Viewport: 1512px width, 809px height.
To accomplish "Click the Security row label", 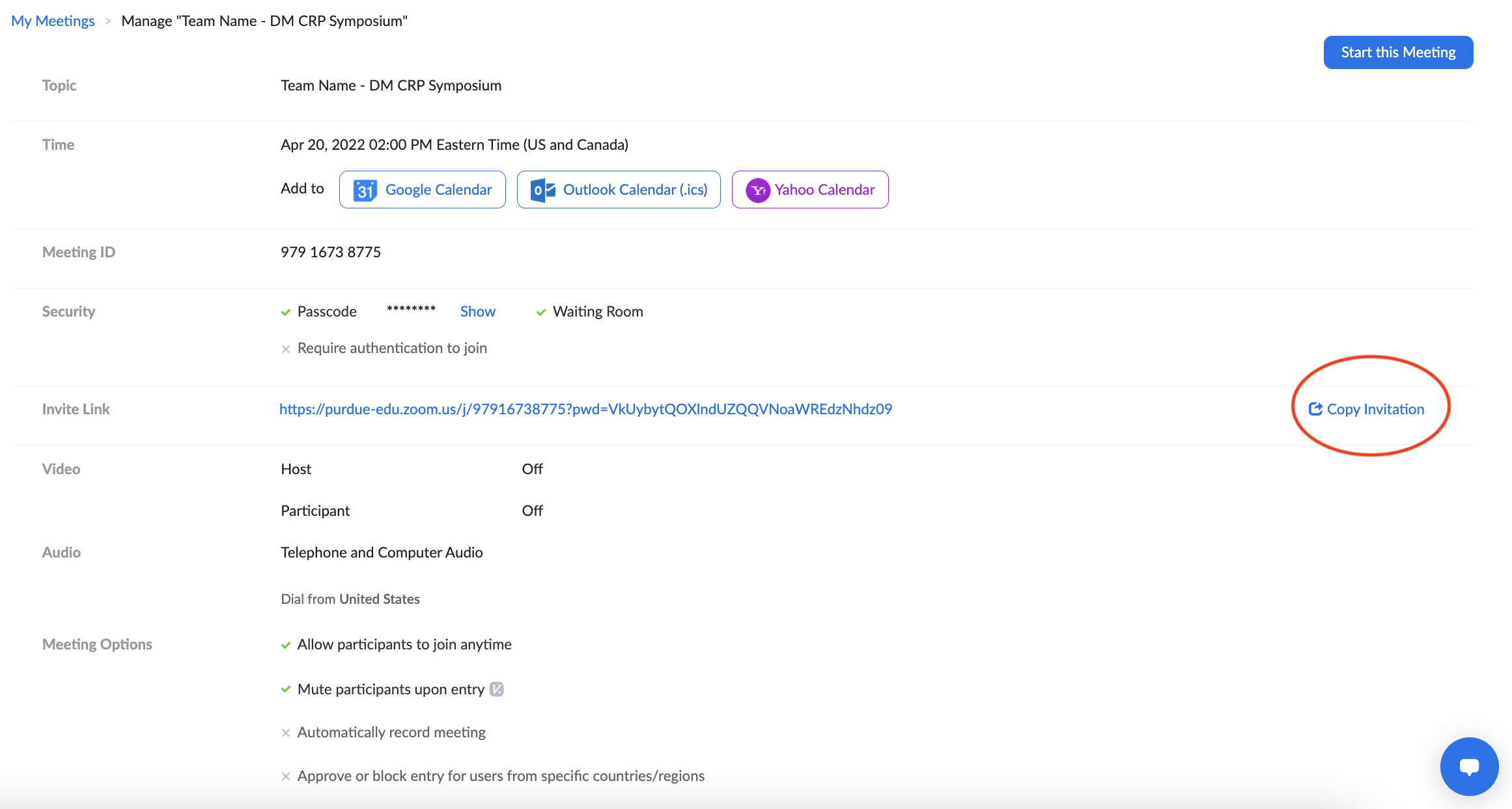I will 68,311.
